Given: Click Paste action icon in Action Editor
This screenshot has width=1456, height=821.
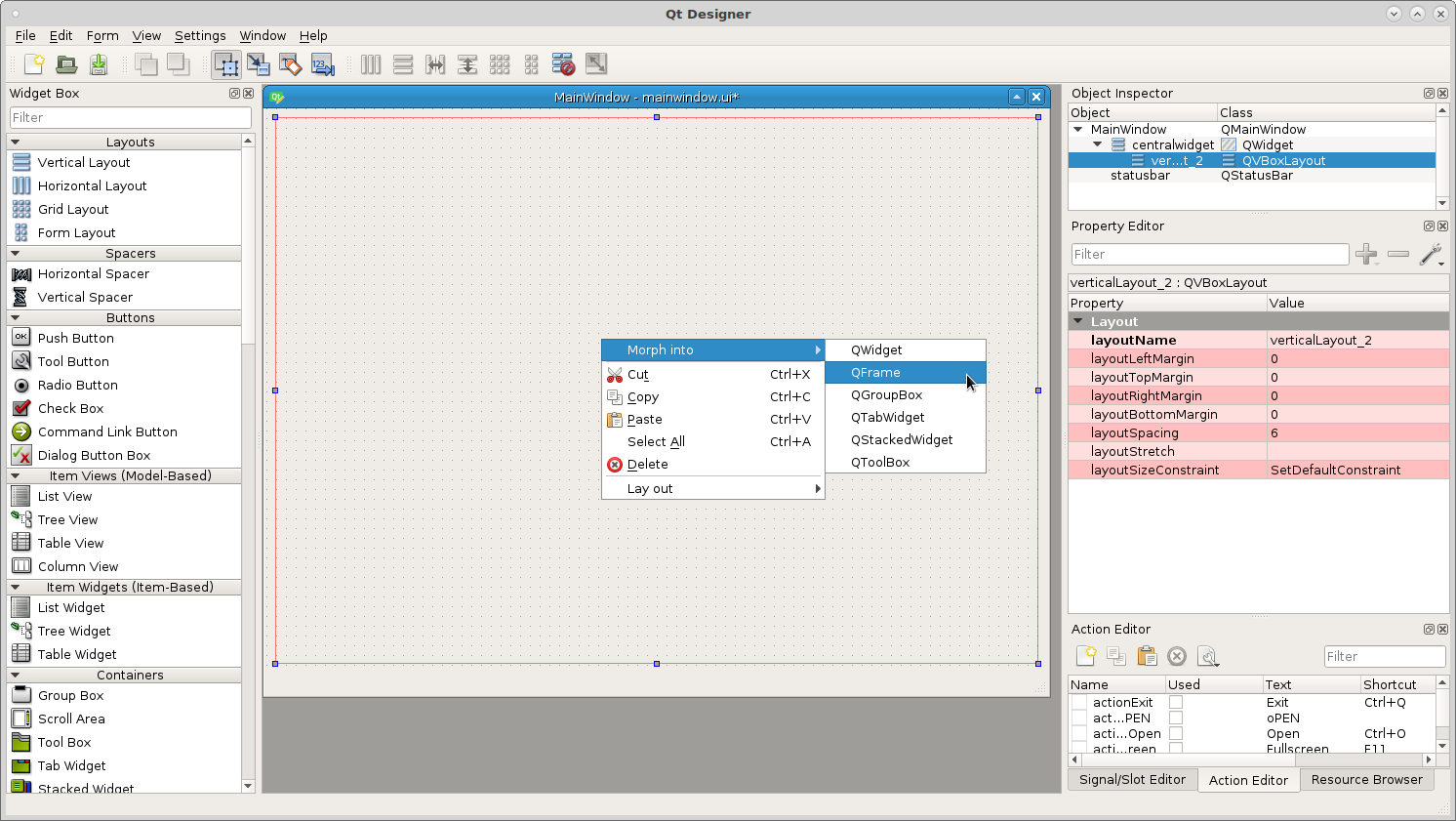Looking at the screenshot, I should pos(1147,656).
